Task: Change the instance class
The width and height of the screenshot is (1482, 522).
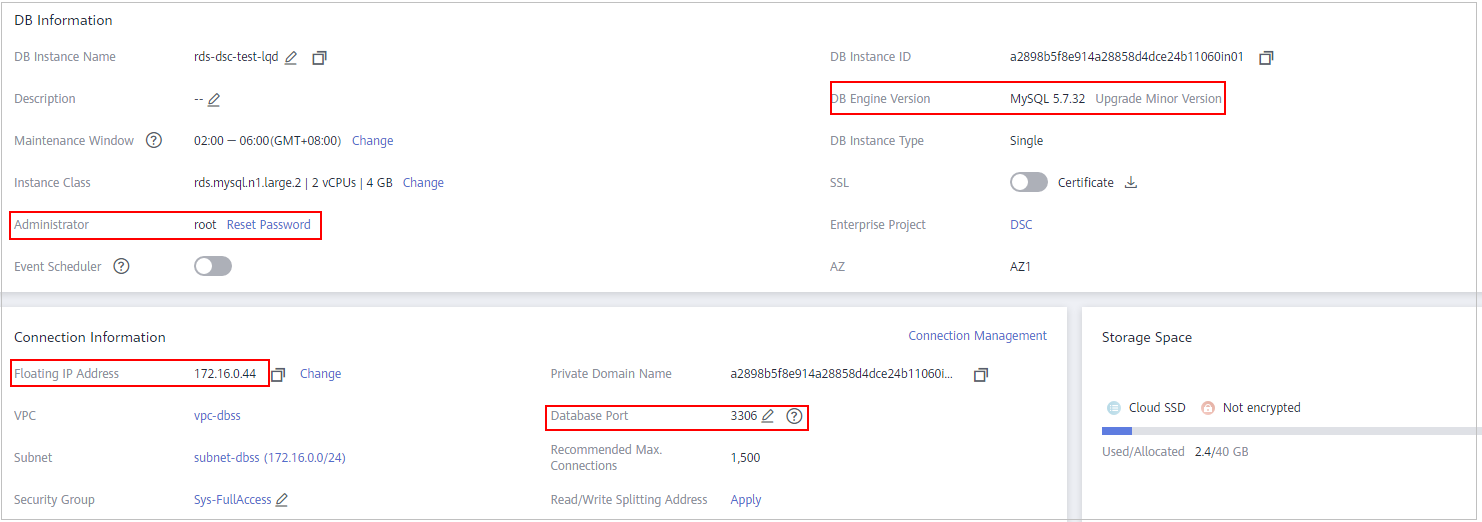Action: point(423,183)
